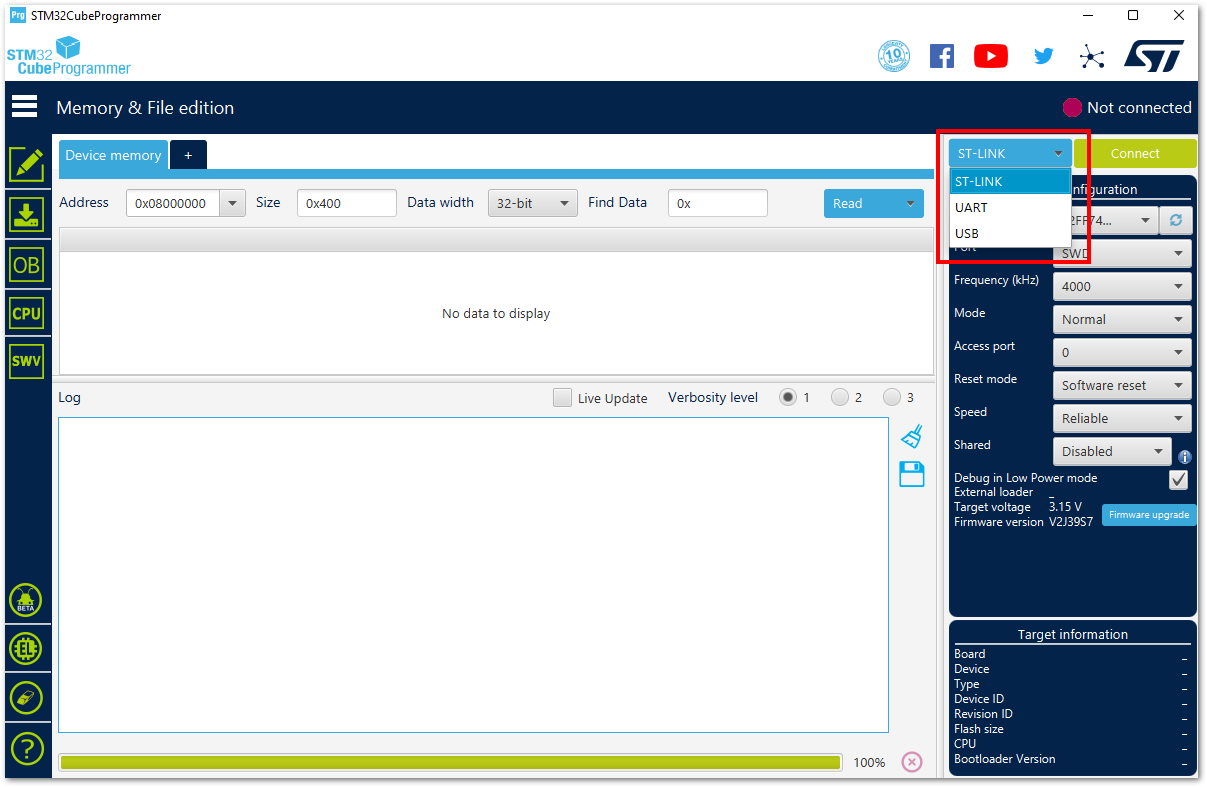This screenshot has height=787, width=1207.
Task: Click the STM32CubeProgrammer logo
Action: click(x=69, y=56)
